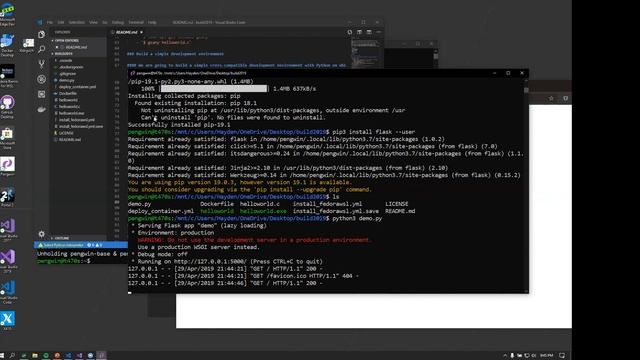Open the Selection menu in VS Code
Image resolution: width=640 pixels, height=360 pixels.
[x=76, y=22]
